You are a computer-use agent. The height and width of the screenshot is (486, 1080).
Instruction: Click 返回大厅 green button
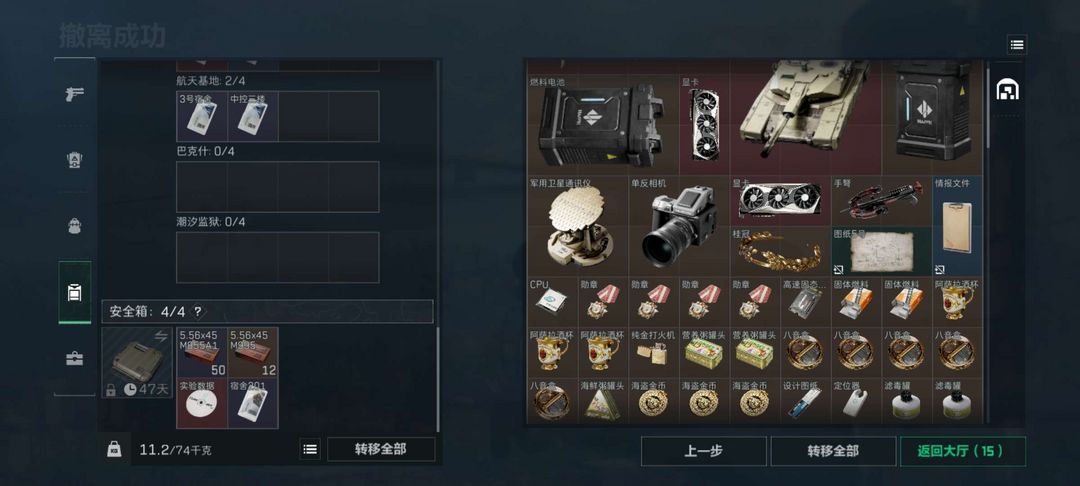[x=962, y=452]
